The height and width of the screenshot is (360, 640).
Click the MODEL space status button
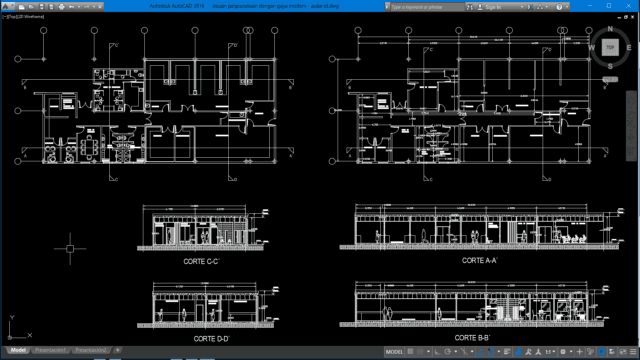coord(394,351)
